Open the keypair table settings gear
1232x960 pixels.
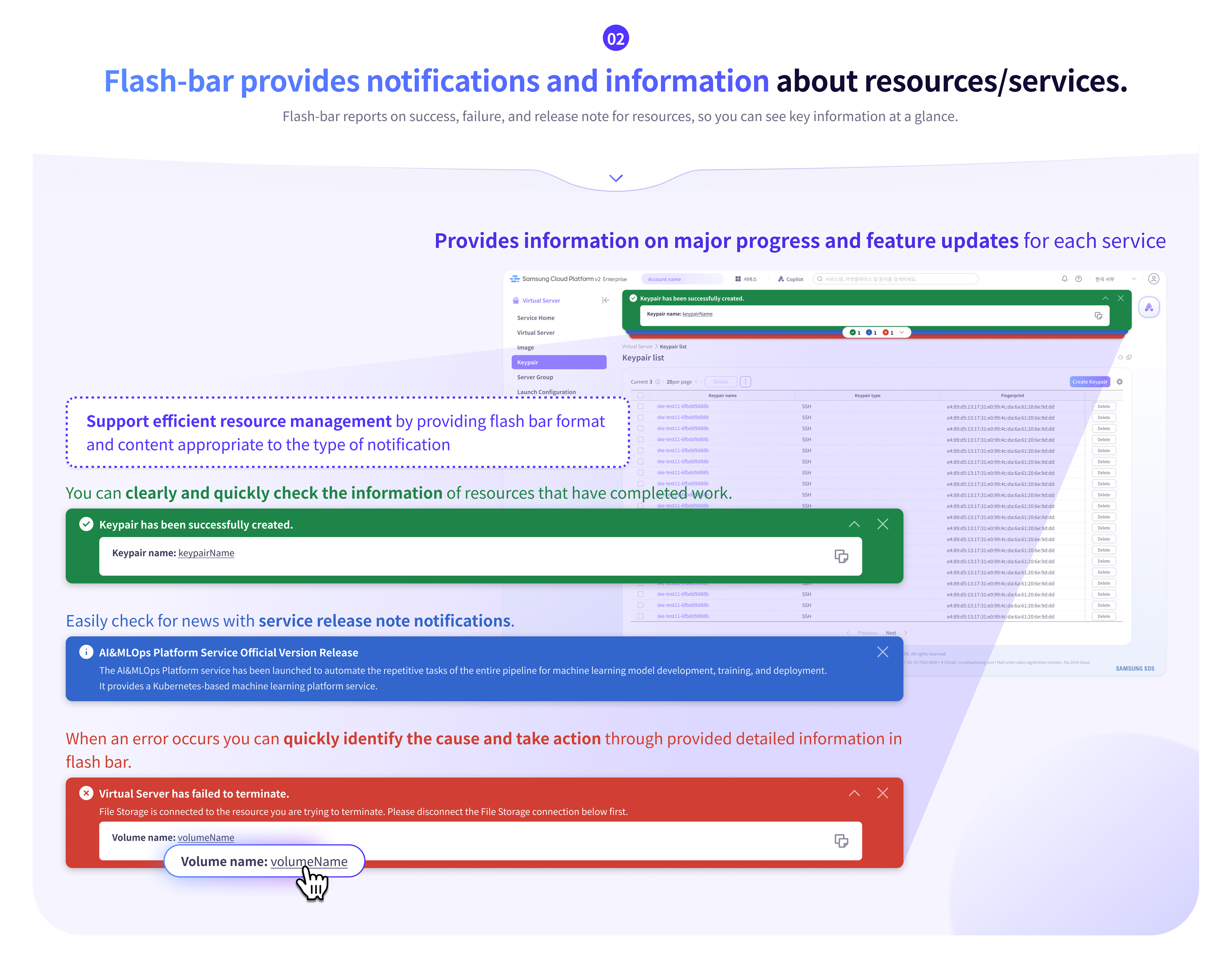pyautogui.click(x=1120, y=382)
